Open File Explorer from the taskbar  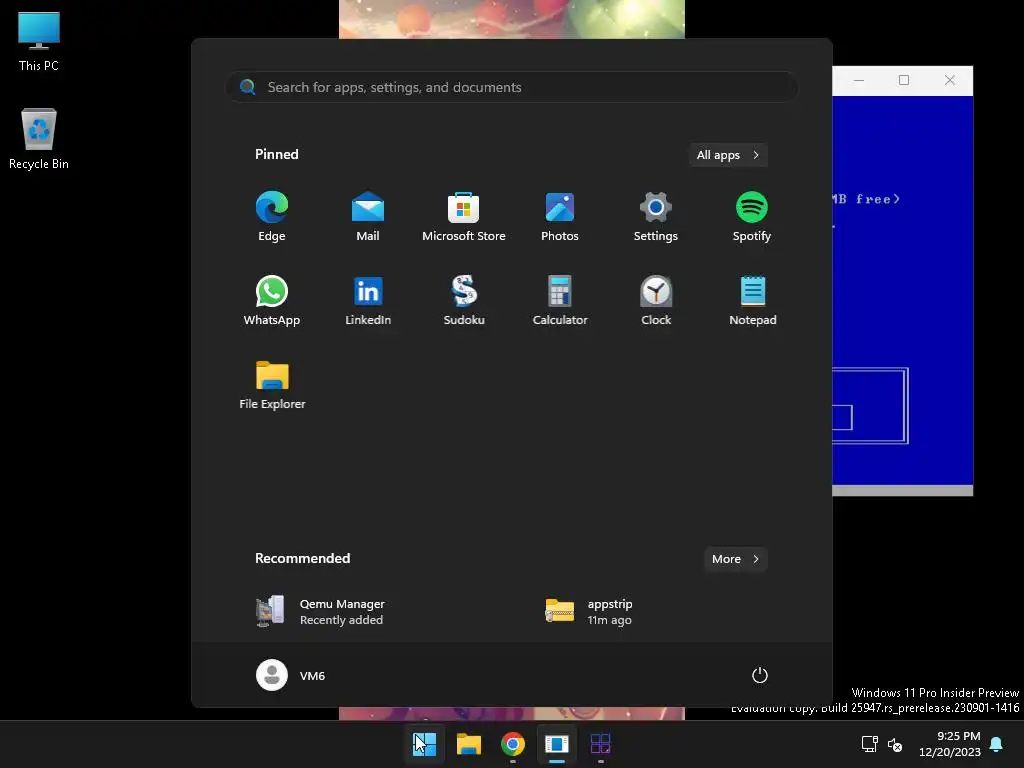468,744
